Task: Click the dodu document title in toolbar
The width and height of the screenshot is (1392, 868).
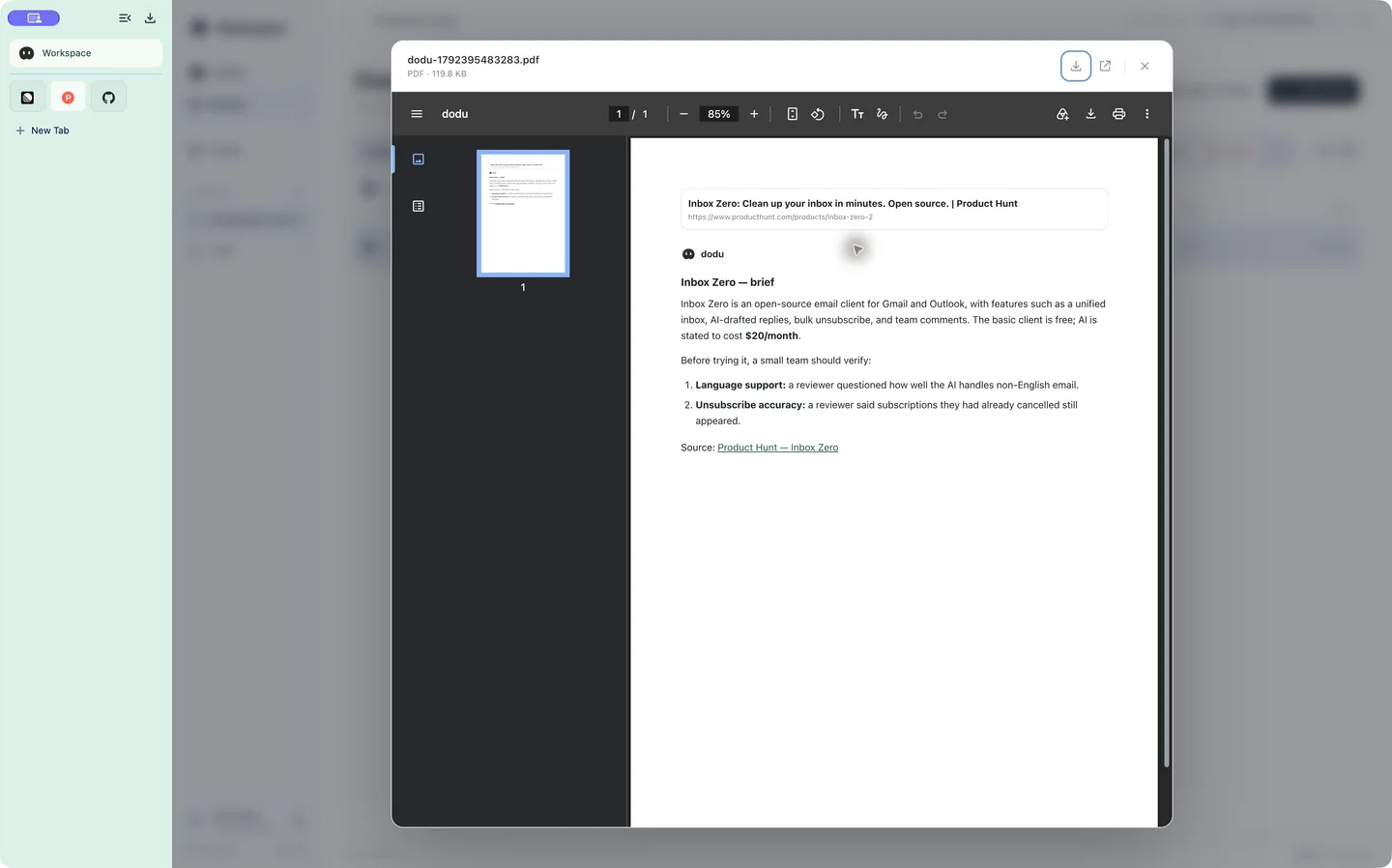Action: click(x=454, y=114)
